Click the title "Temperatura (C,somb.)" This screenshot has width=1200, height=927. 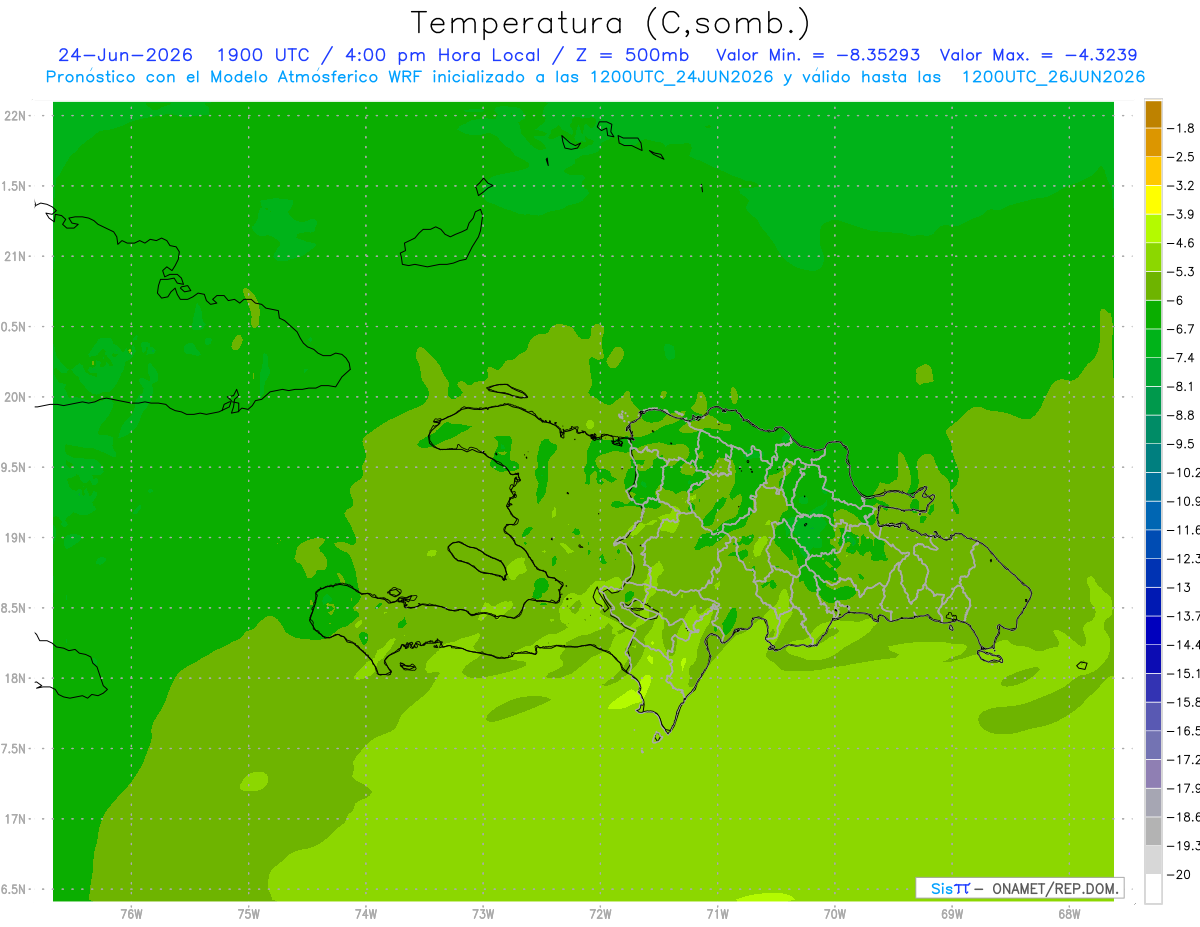611,23
